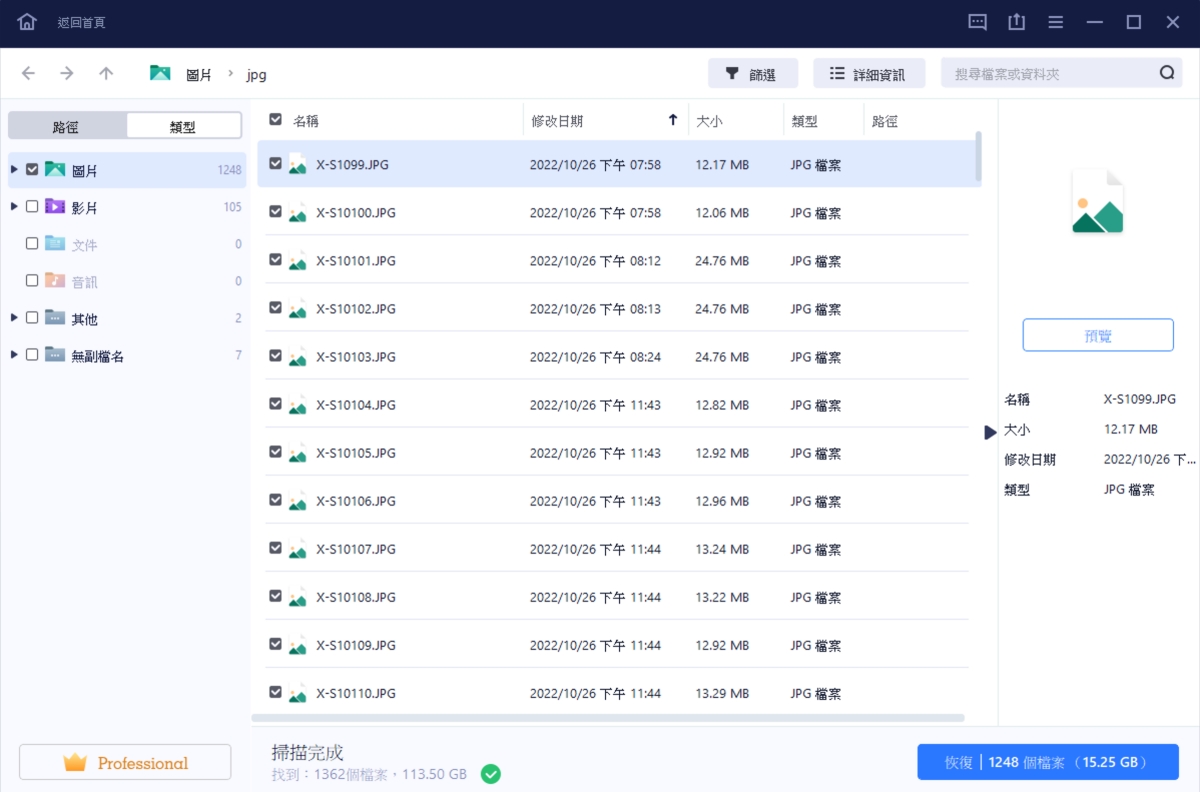
Task: Collapse the preview panel with side arrow
Action: click(x=990, y=432)
